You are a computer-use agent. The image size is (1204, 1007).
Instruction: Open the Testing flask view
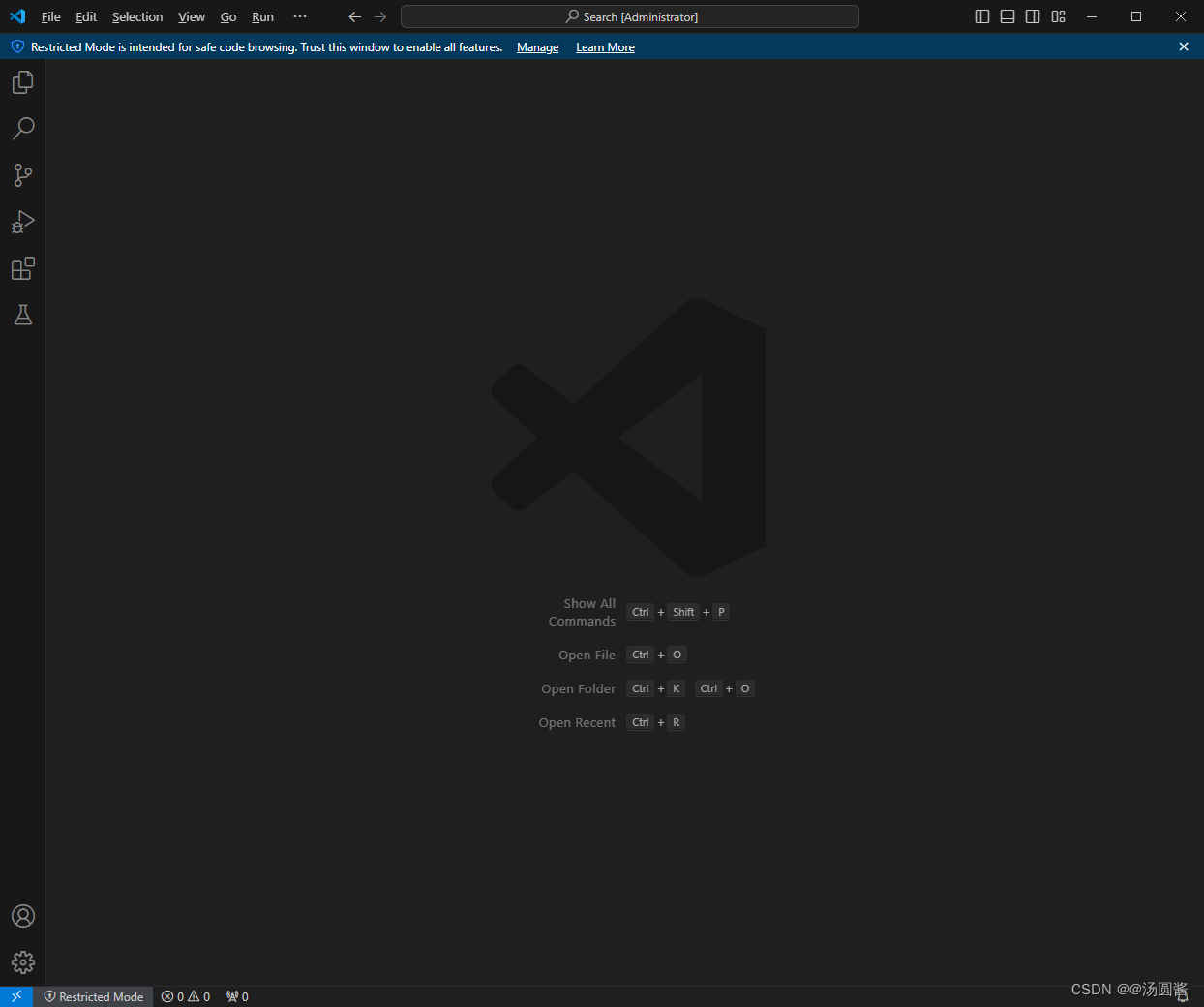click(23, 315)
